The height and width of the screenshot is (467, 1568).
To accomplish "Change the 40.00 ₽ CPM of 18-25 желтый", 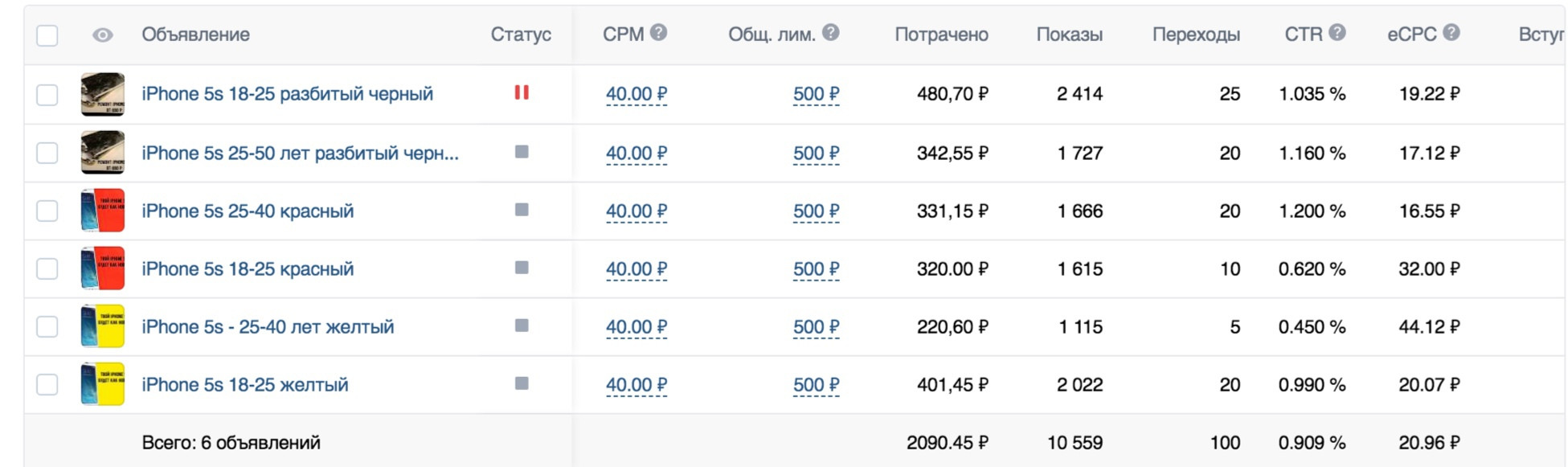I will [x=636, y=385].
